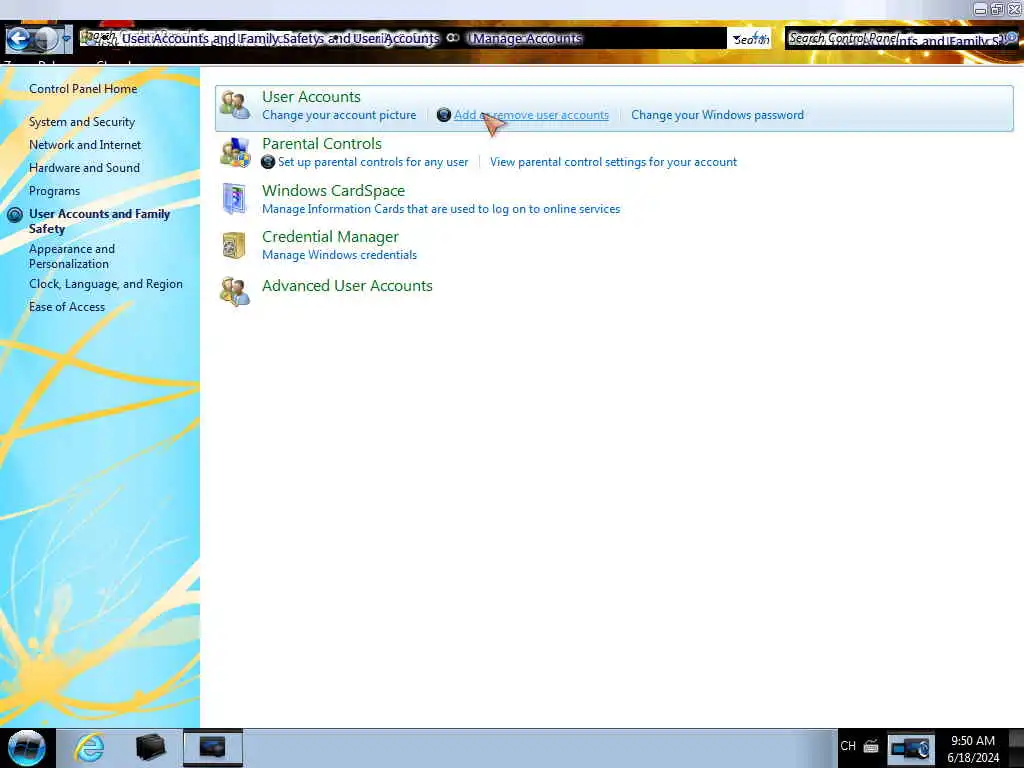1024x768 pixels.
Task: Open Change your Windows password
Action: click(717, 115)
